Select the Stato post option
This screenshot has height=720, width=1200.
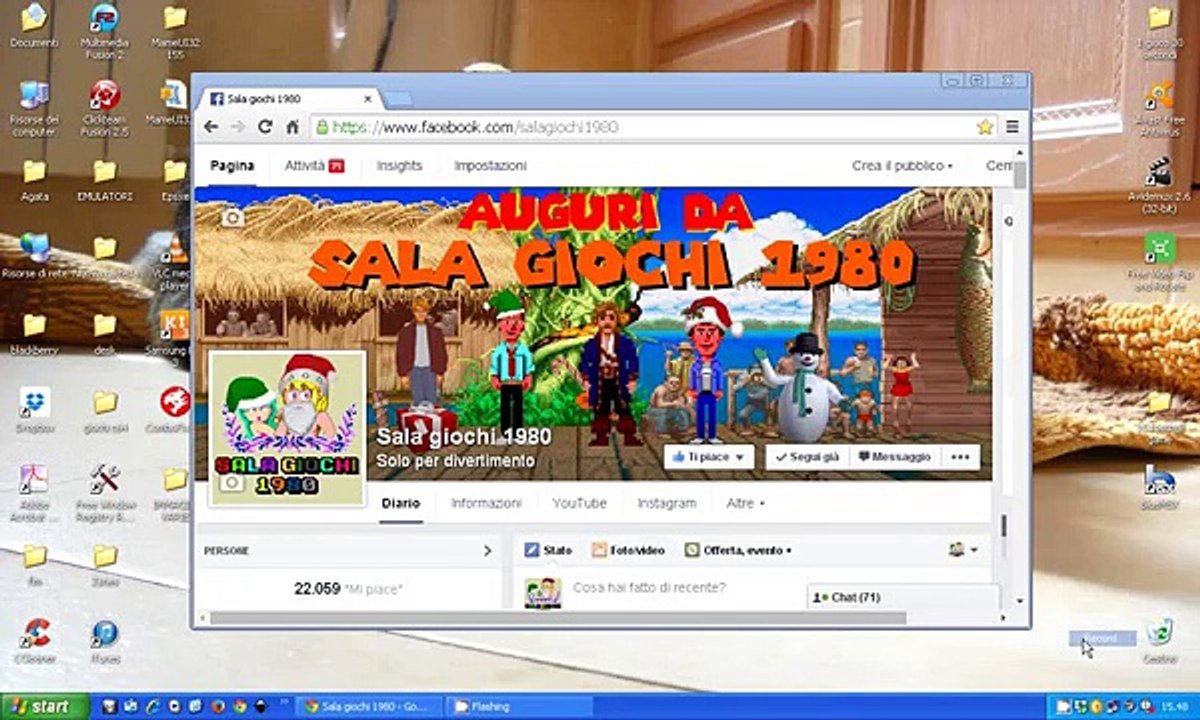[x=548, y=550]
